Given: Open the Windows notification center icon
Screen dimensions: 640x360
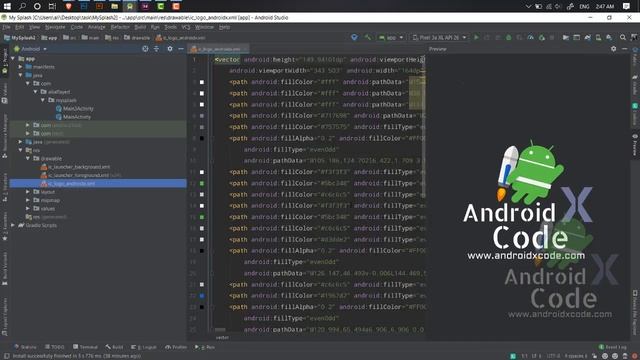Looking at the screenshot, I should (x=627, y=6).
